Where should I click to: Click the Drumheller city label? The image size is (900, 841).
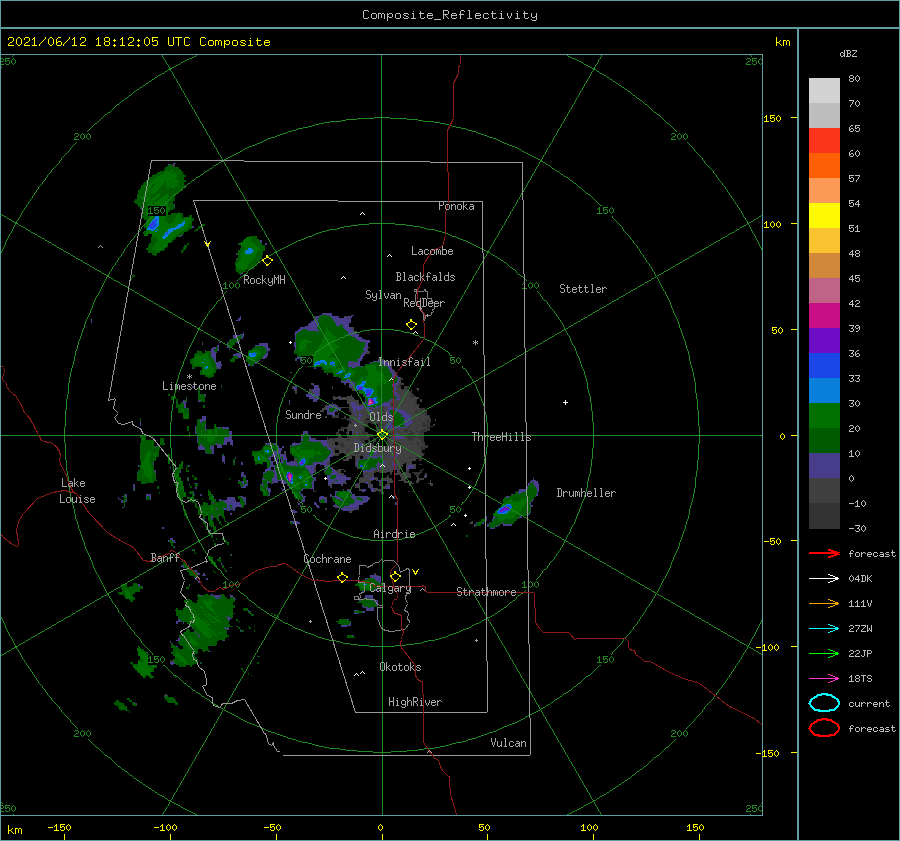[x=586, y=493]
